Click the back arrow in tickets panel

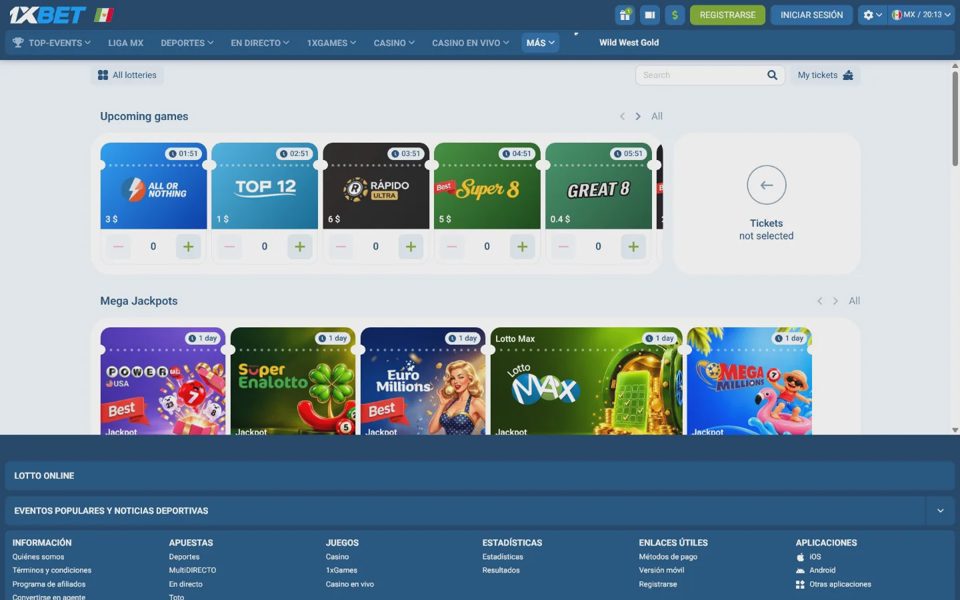[767, 185]
